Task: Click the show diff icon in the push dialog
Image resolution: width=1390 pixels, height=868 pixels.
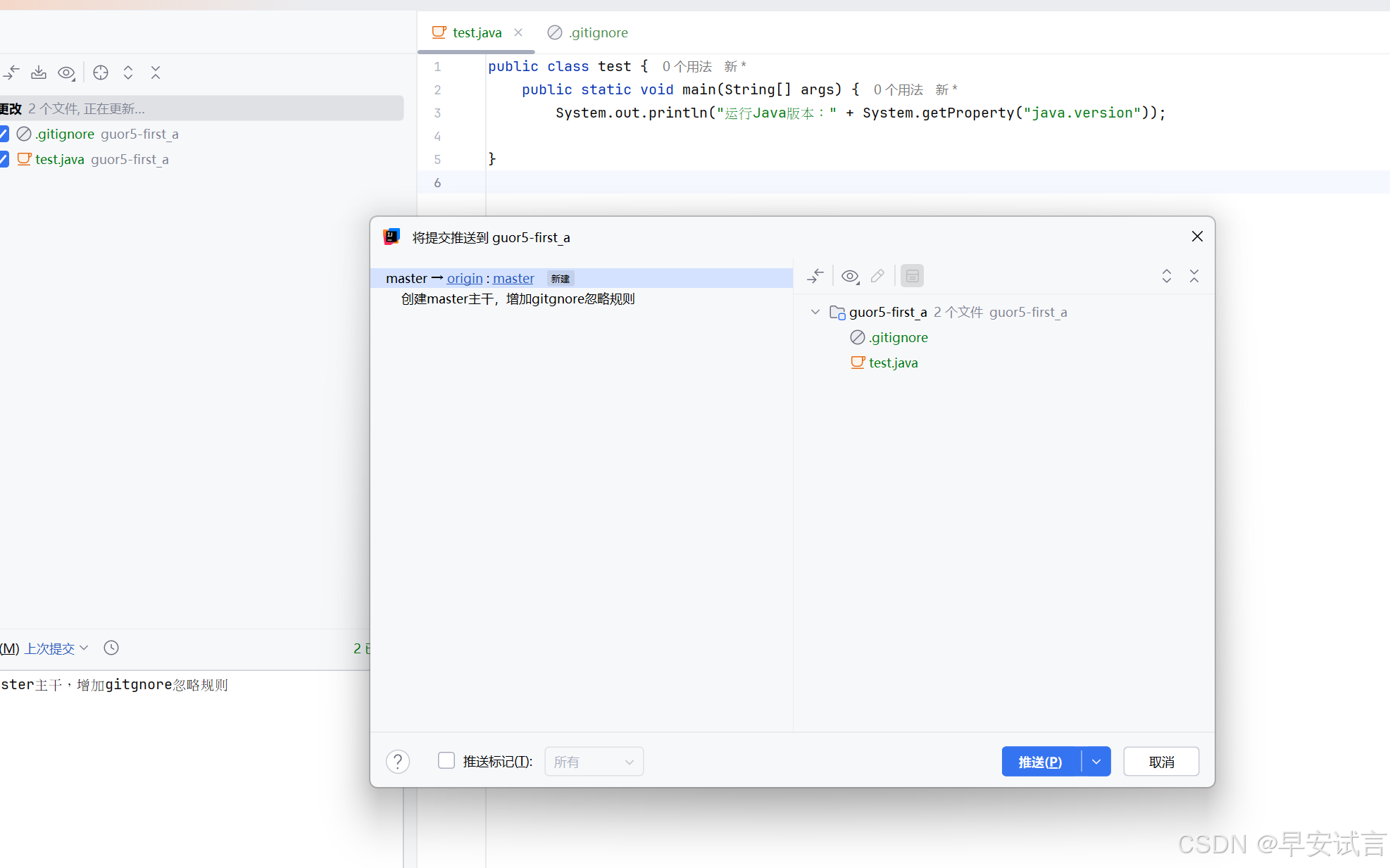Action: 815,276
